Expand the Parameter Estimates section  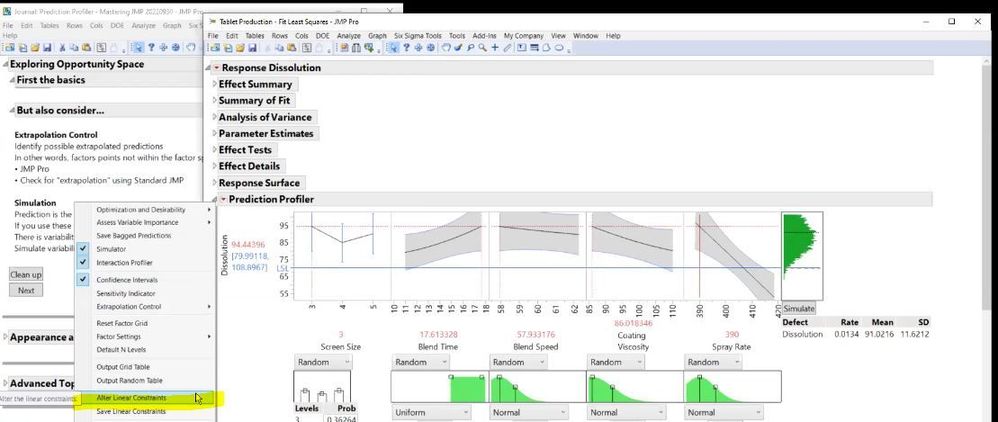pyautogui.click(x=214, y=134)
